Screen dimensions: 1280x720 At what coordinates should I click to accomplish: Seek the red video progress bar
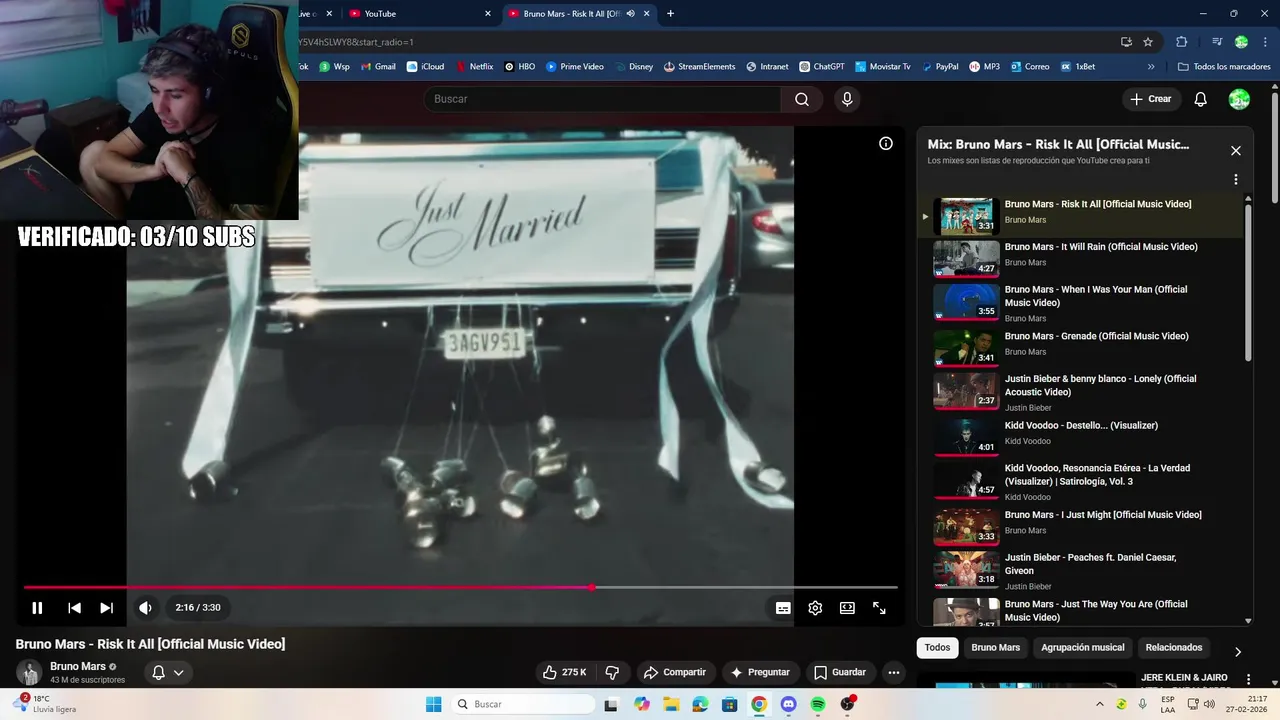(460, 587)
